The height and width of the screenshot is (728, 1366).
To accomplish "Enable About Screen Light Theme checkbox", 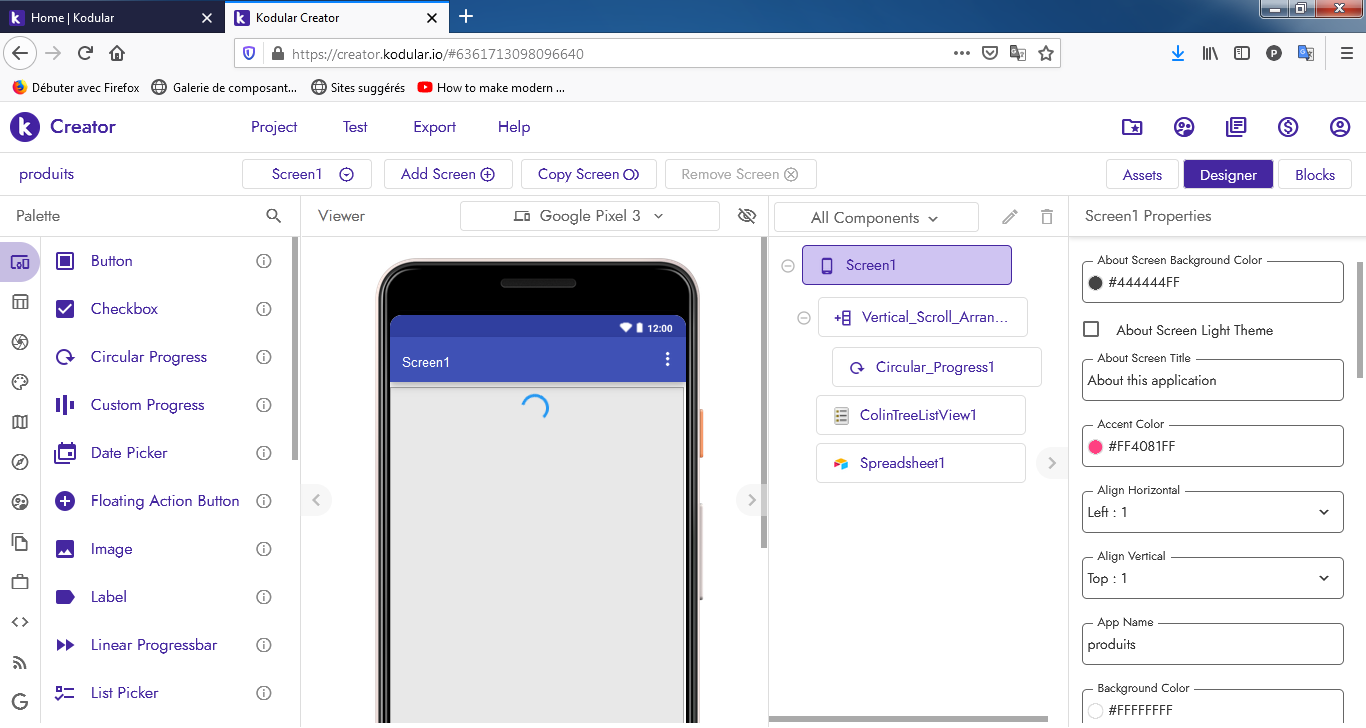I will 1092,330.
